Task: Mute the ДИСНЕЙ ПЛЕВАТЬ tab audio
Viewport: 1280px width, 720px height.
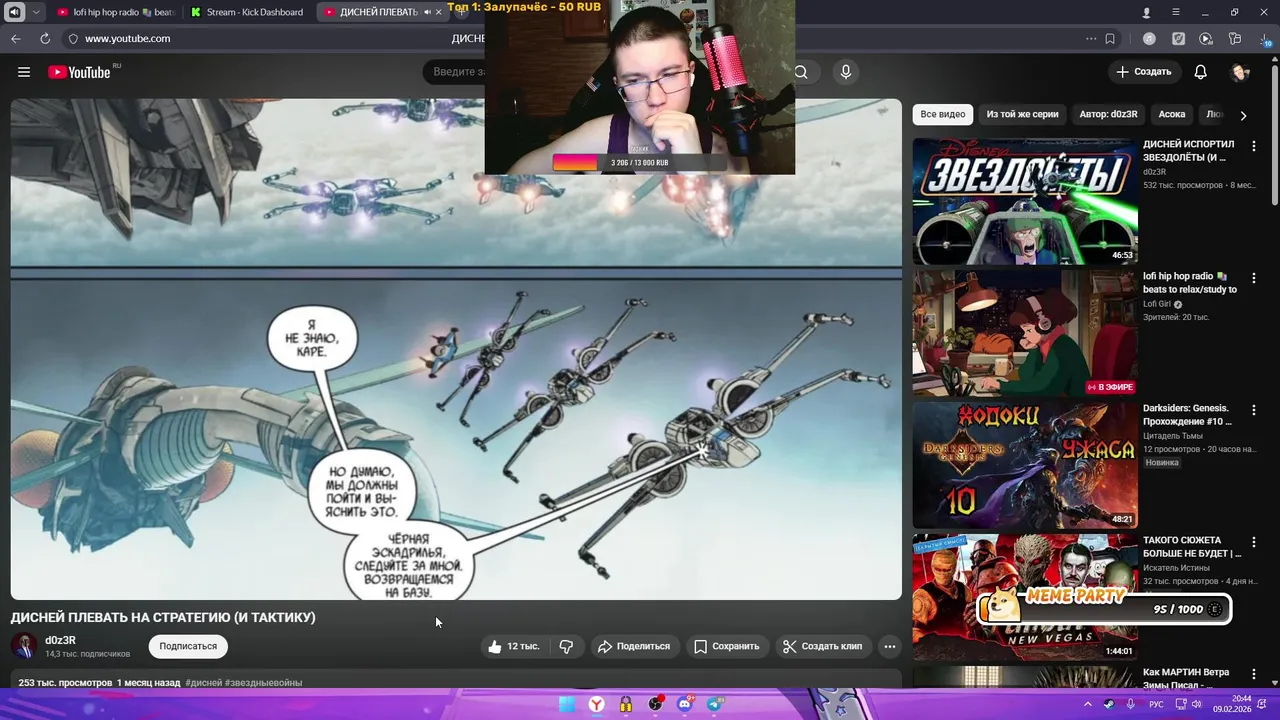Action: [x=427, y=12]
